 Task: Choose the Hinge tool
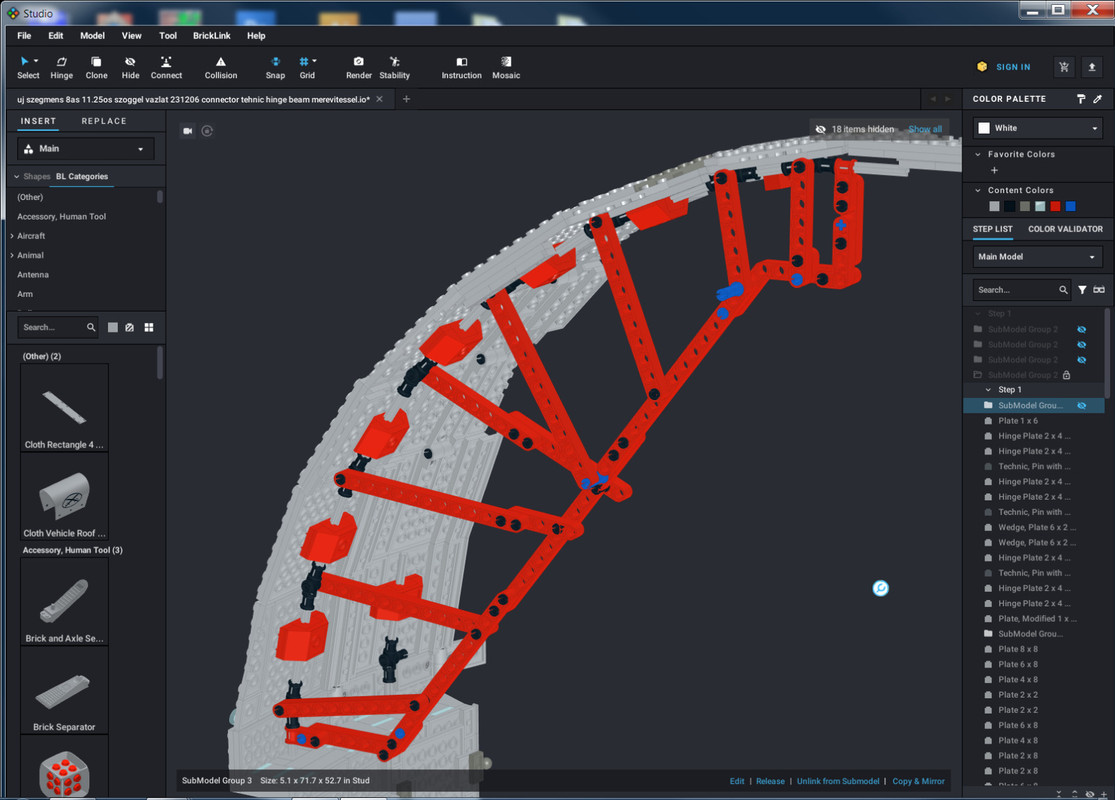tap(61, 67)
